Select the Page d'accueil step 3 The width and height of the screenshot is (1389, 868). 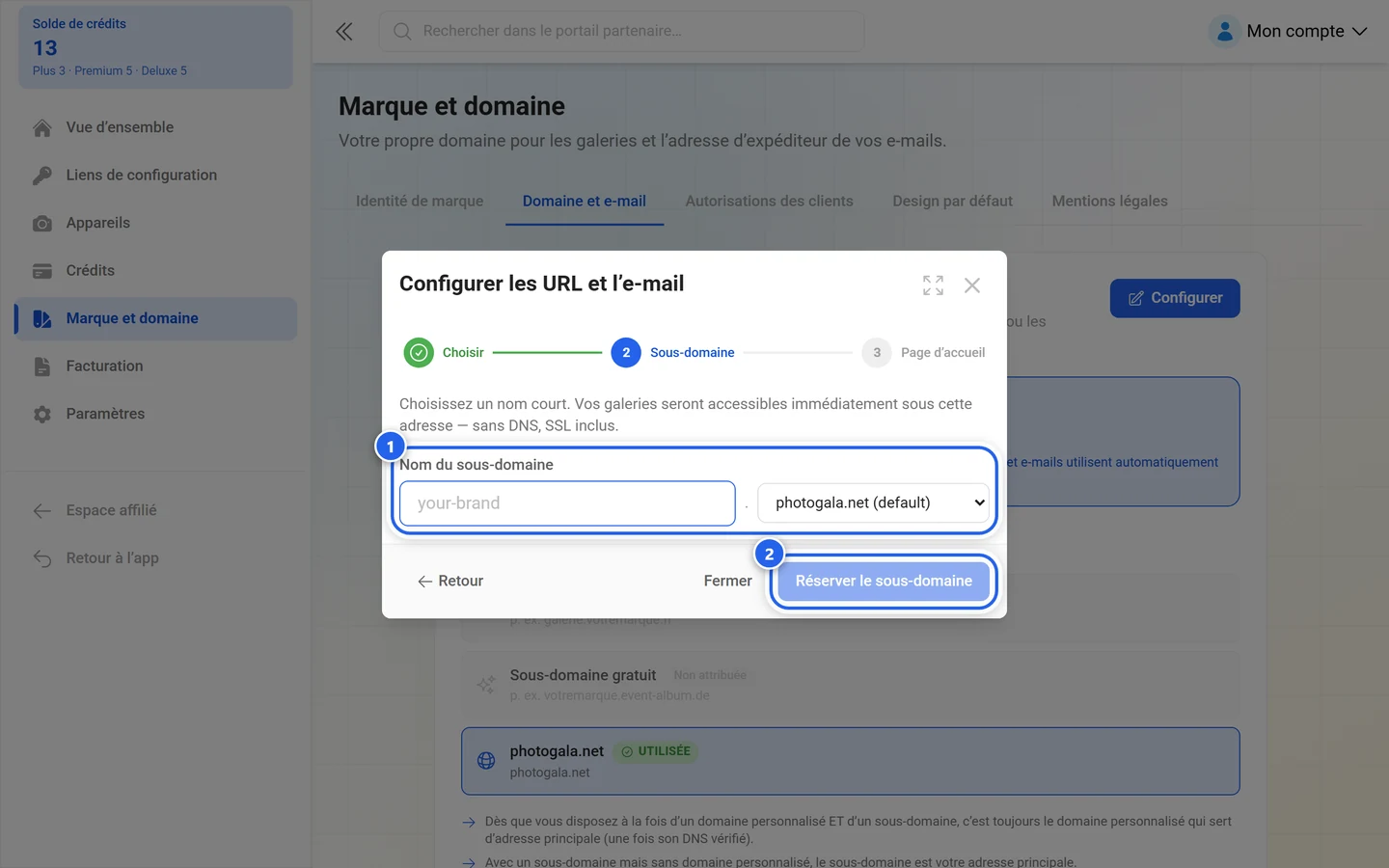point(923,353)
